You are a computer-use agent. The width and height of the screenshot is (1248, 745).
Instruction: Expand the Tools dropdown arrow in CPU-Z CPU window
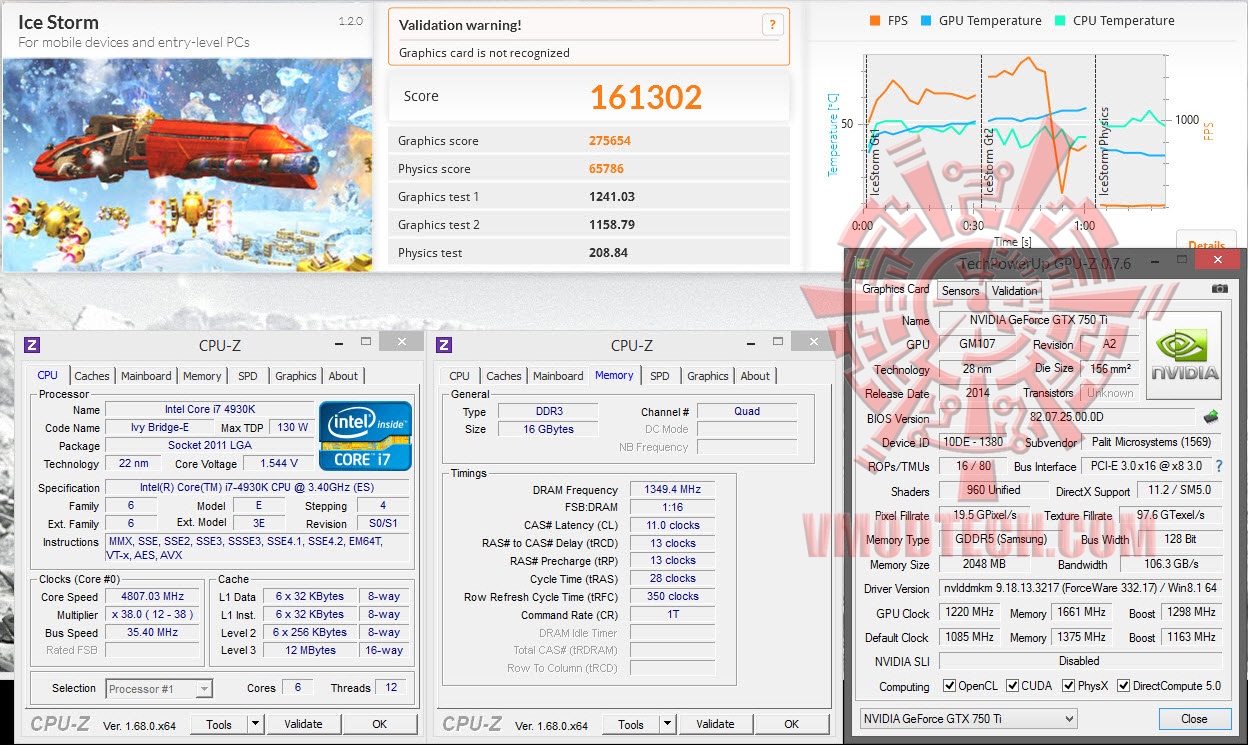pos(255,724)
